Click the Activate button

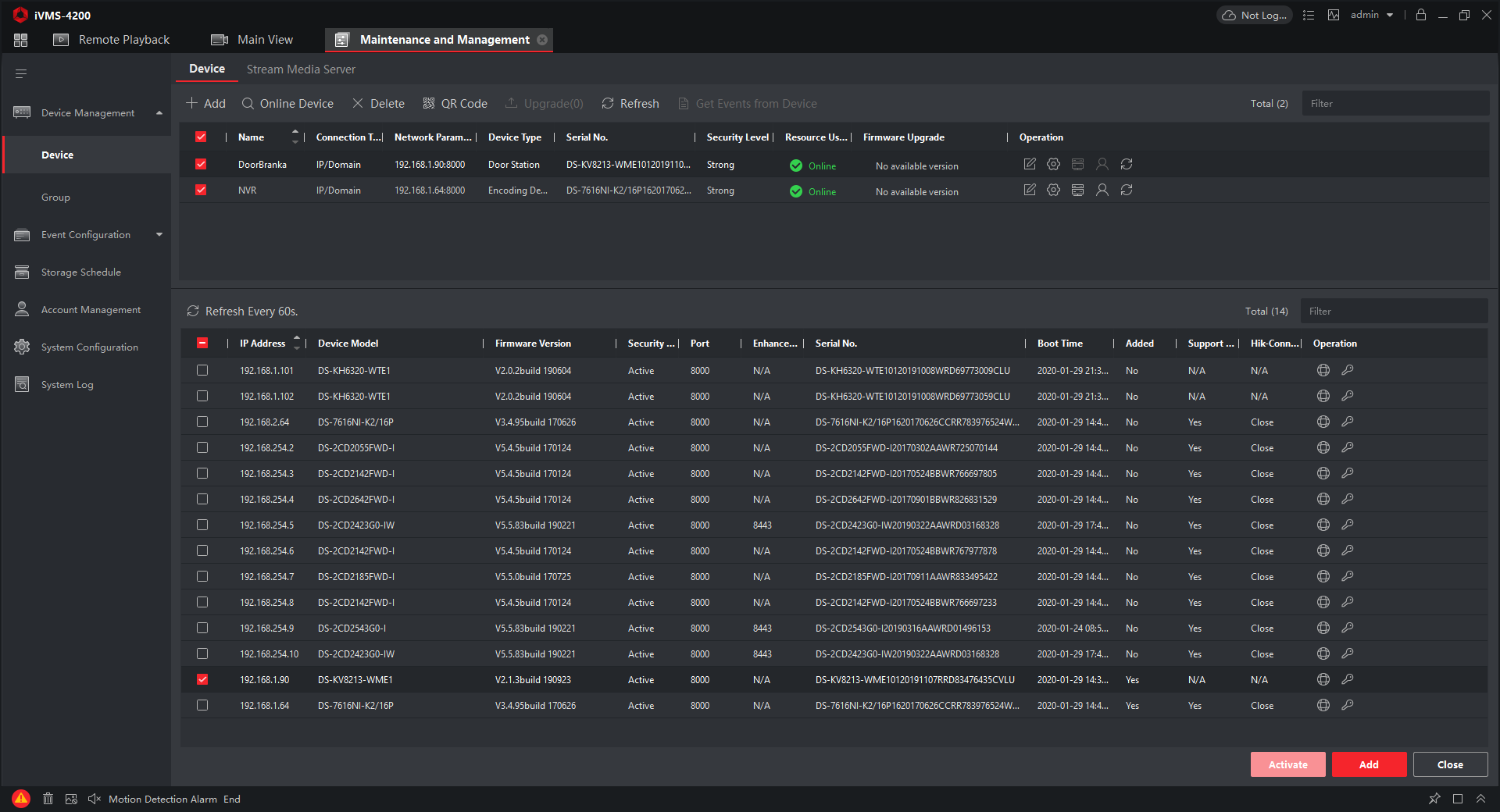(1287, 764)
